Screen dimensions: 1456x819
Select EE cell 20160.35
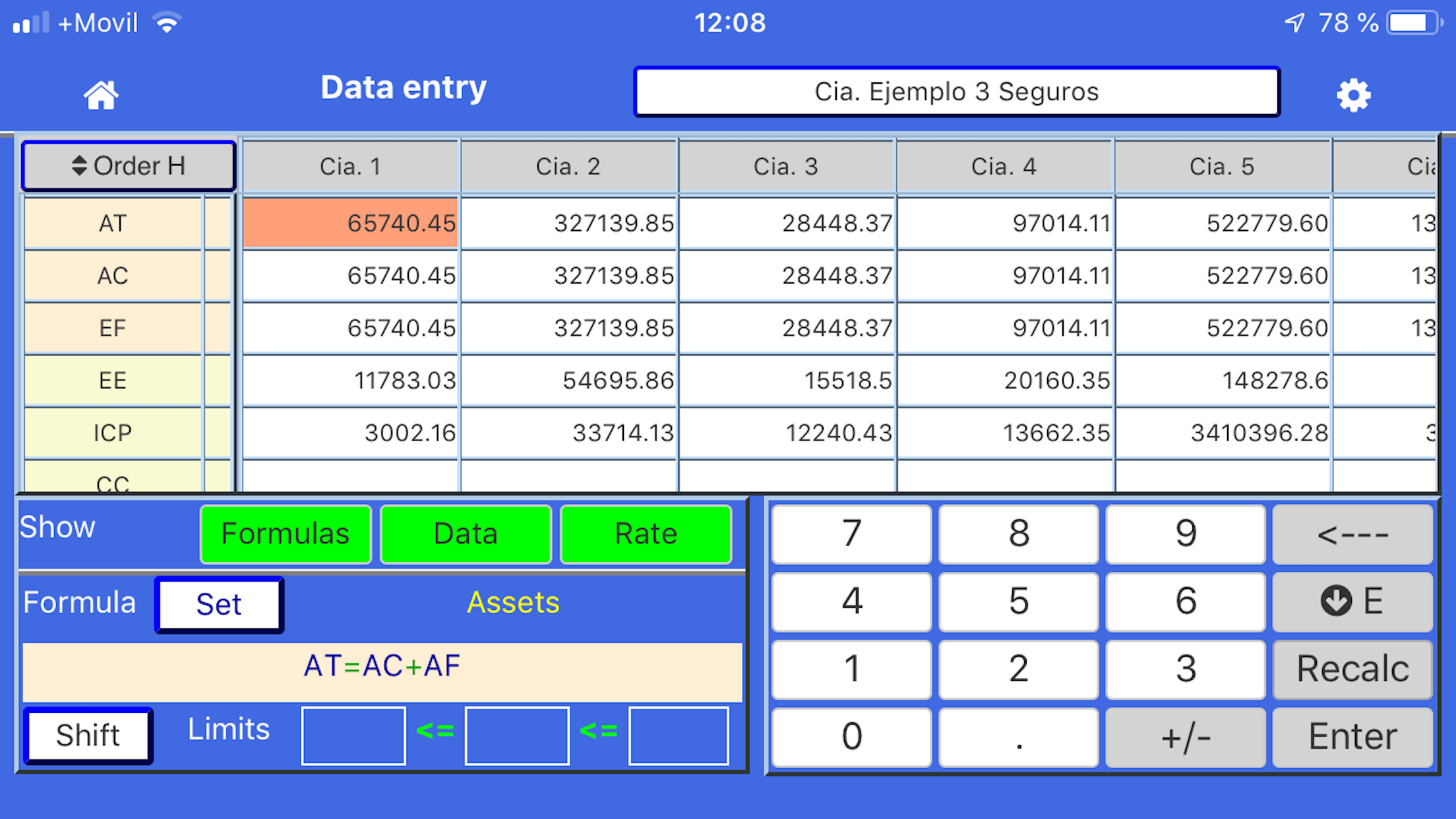click(1004, 380)
